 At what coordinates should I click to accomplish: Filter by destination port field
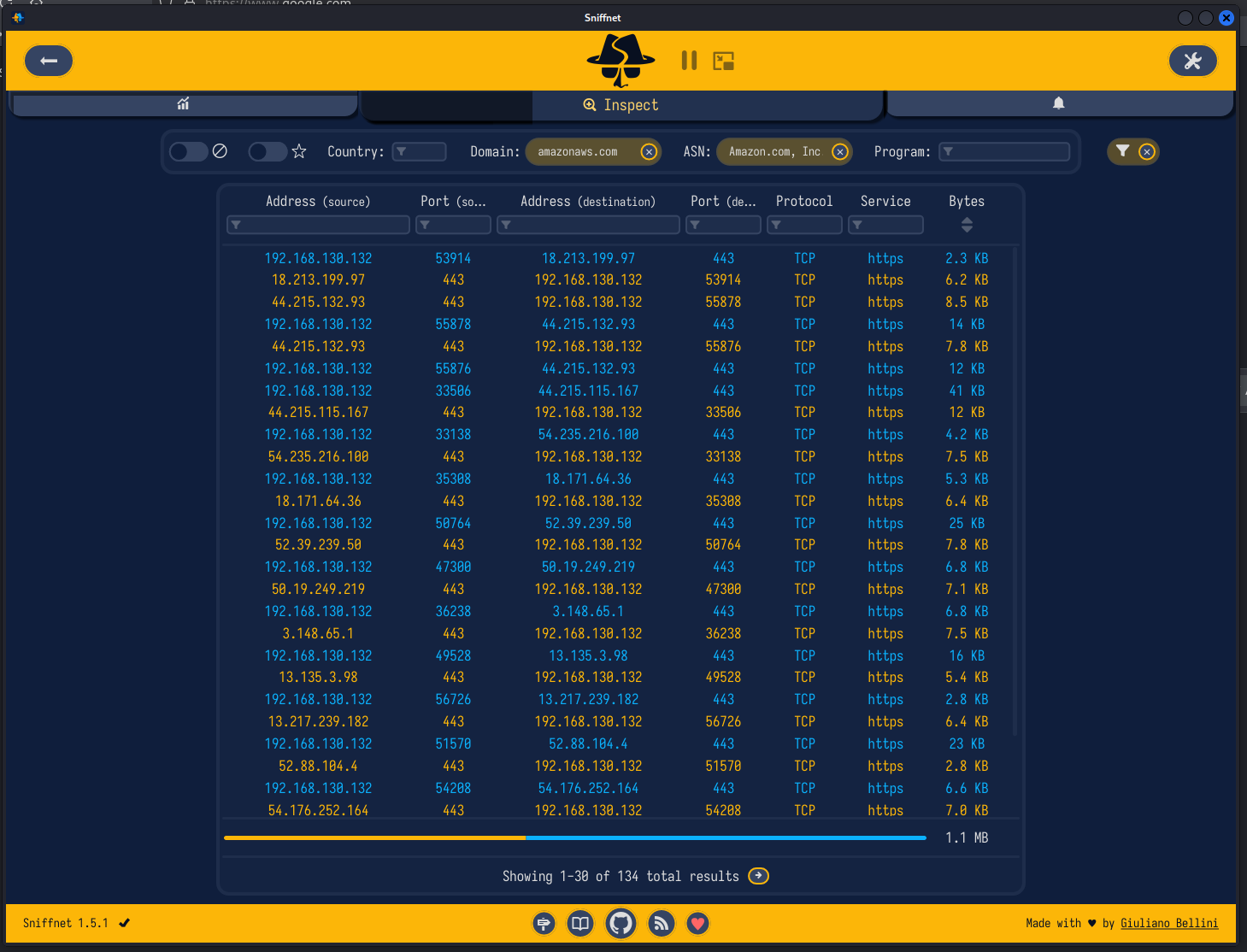[723, 225]
